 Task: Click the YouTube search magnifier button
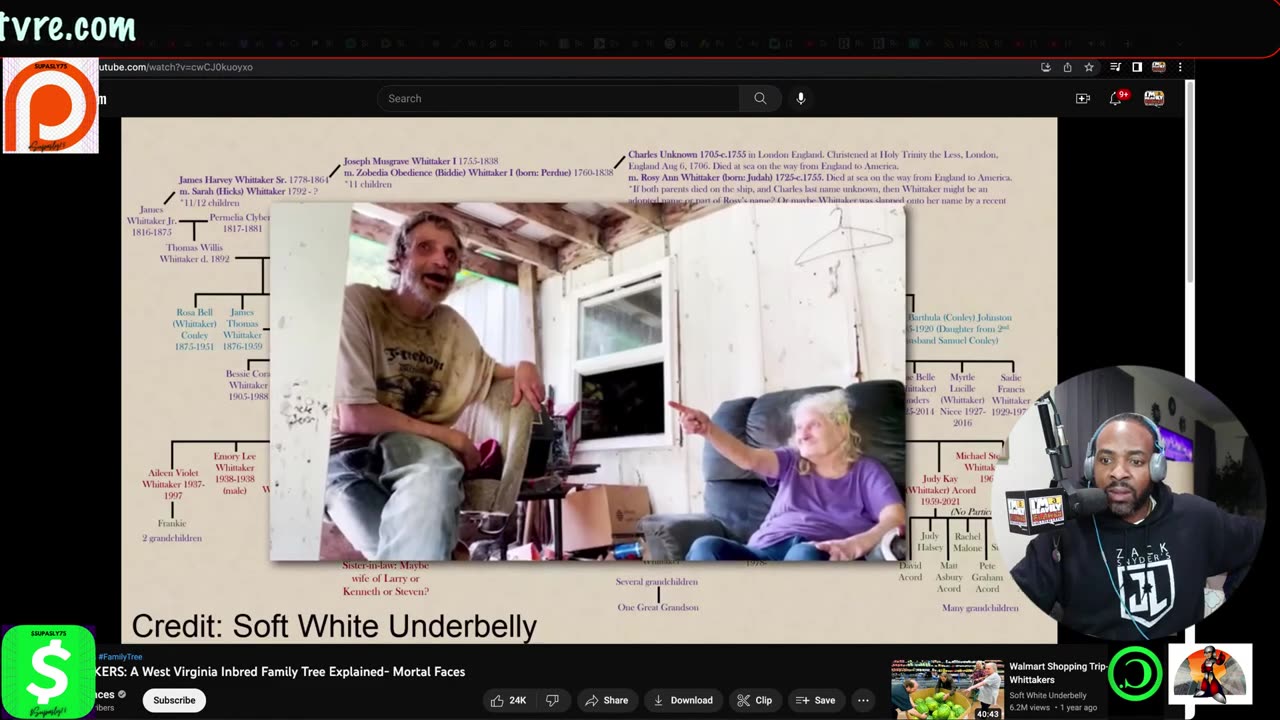click(x=760, y=98)
